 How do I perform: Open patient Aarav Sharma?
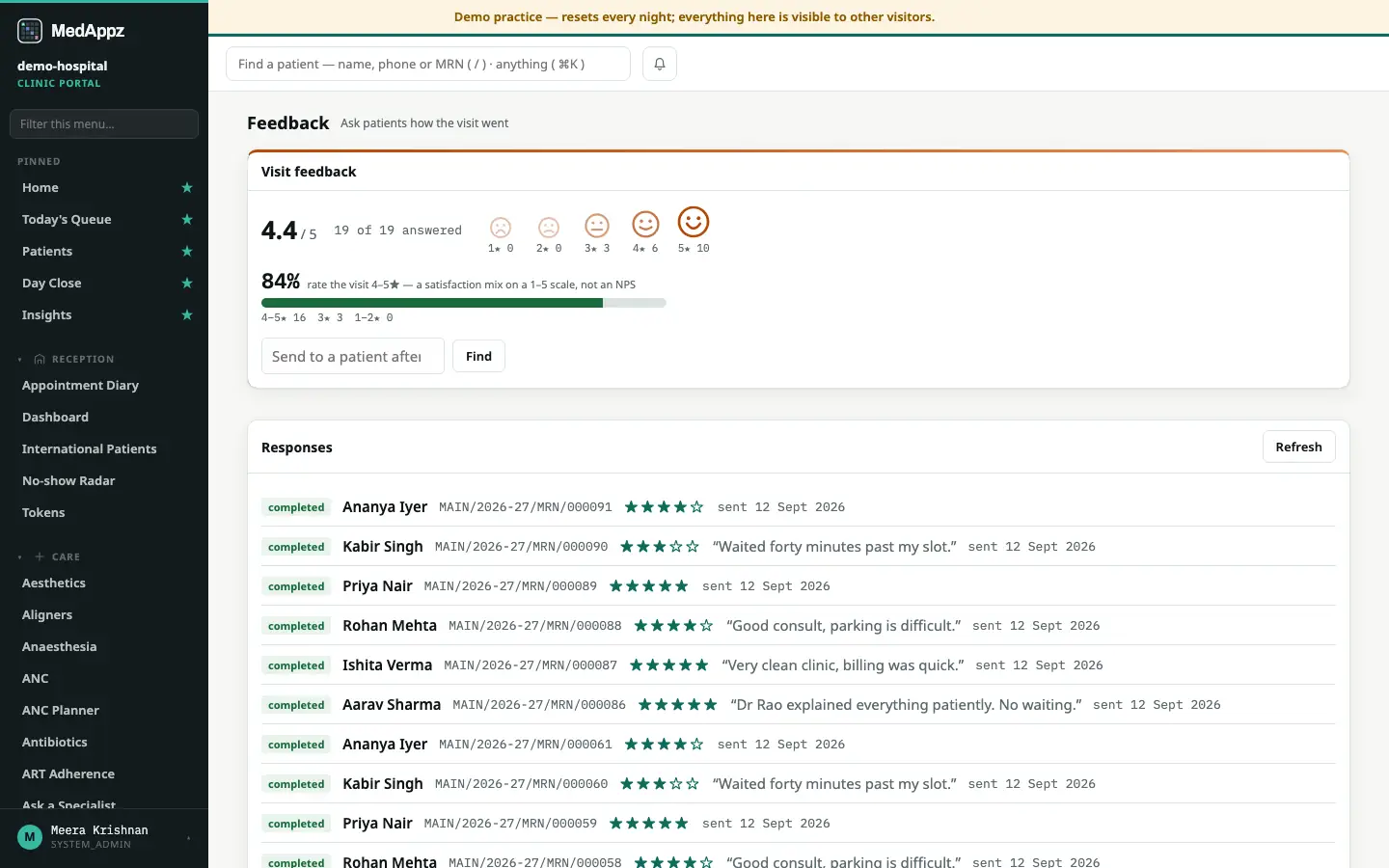click(x=392, y=705)
